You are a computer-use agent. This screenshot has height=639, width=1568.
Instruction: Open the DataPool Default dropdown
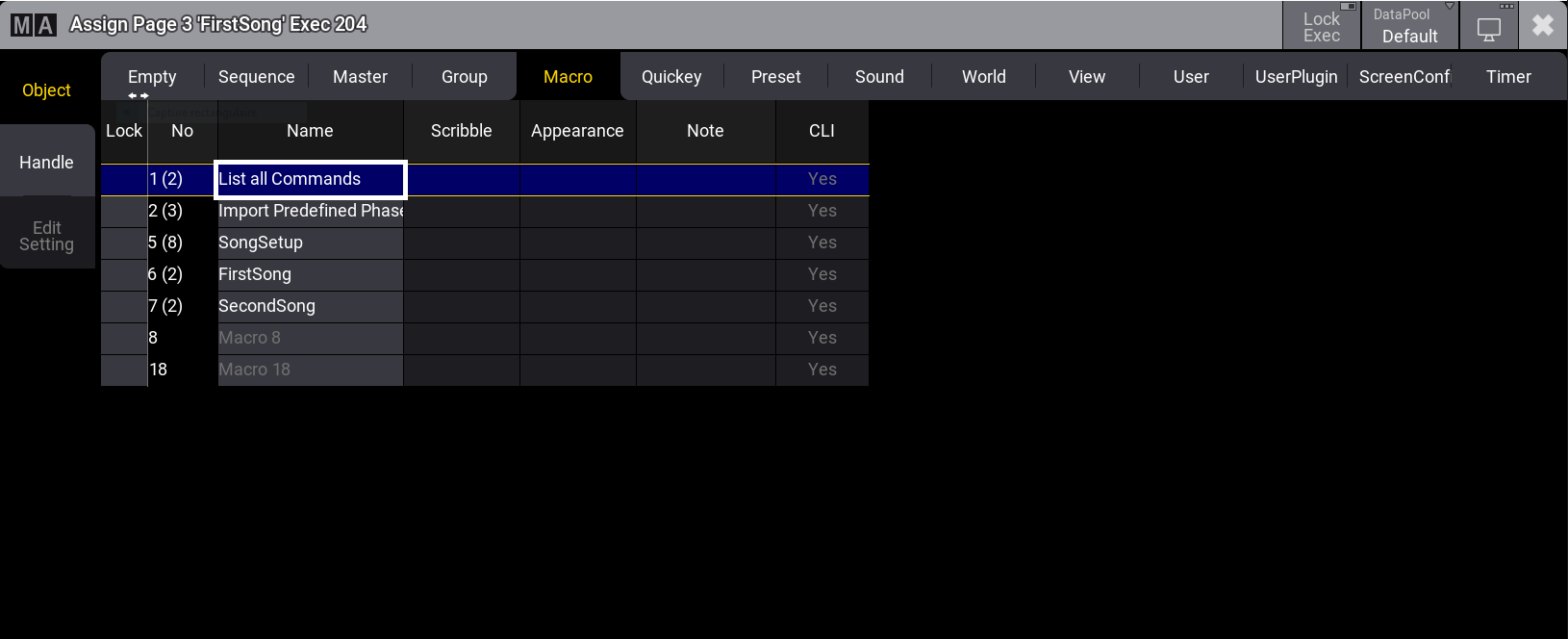tap(1409, 26)
